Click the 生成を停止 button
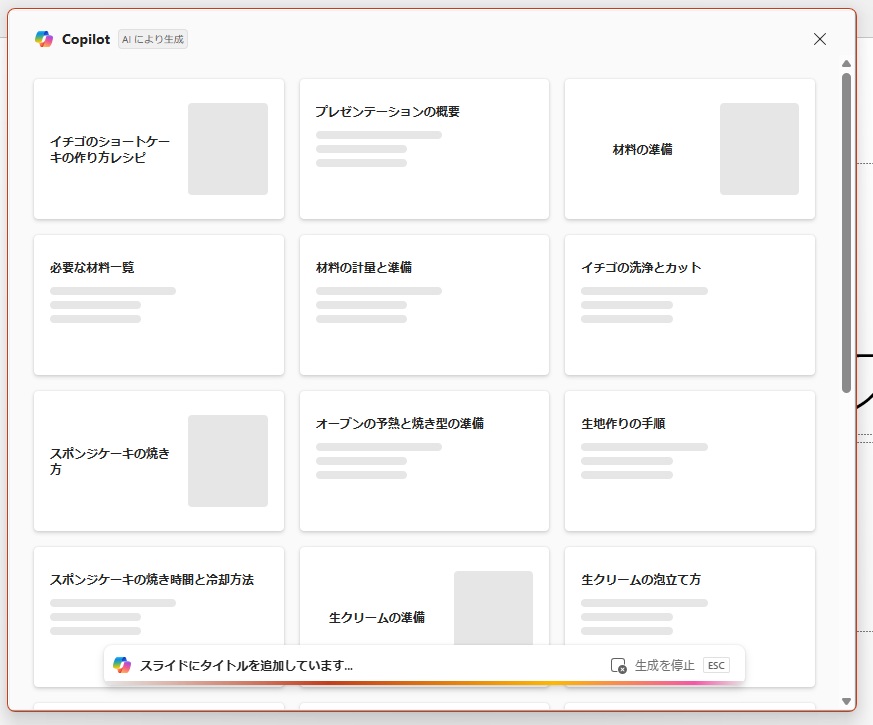 (x=664, y=666)
